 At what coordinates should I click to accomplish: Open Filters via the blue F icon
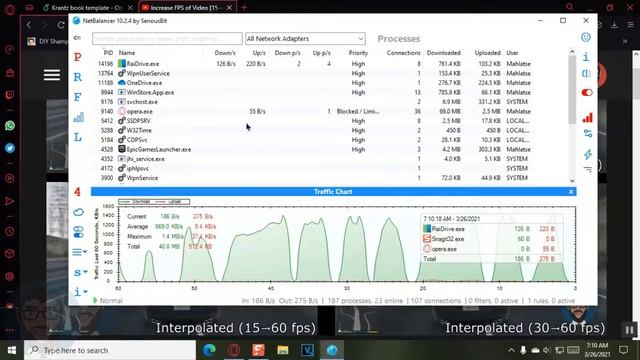[78, 97]
